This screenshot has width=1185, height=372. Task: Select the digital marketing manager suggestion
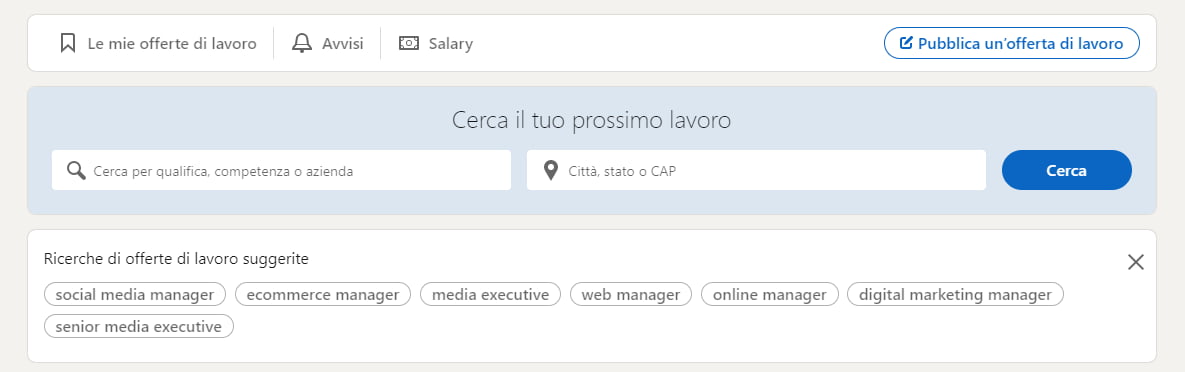point(955,294)
